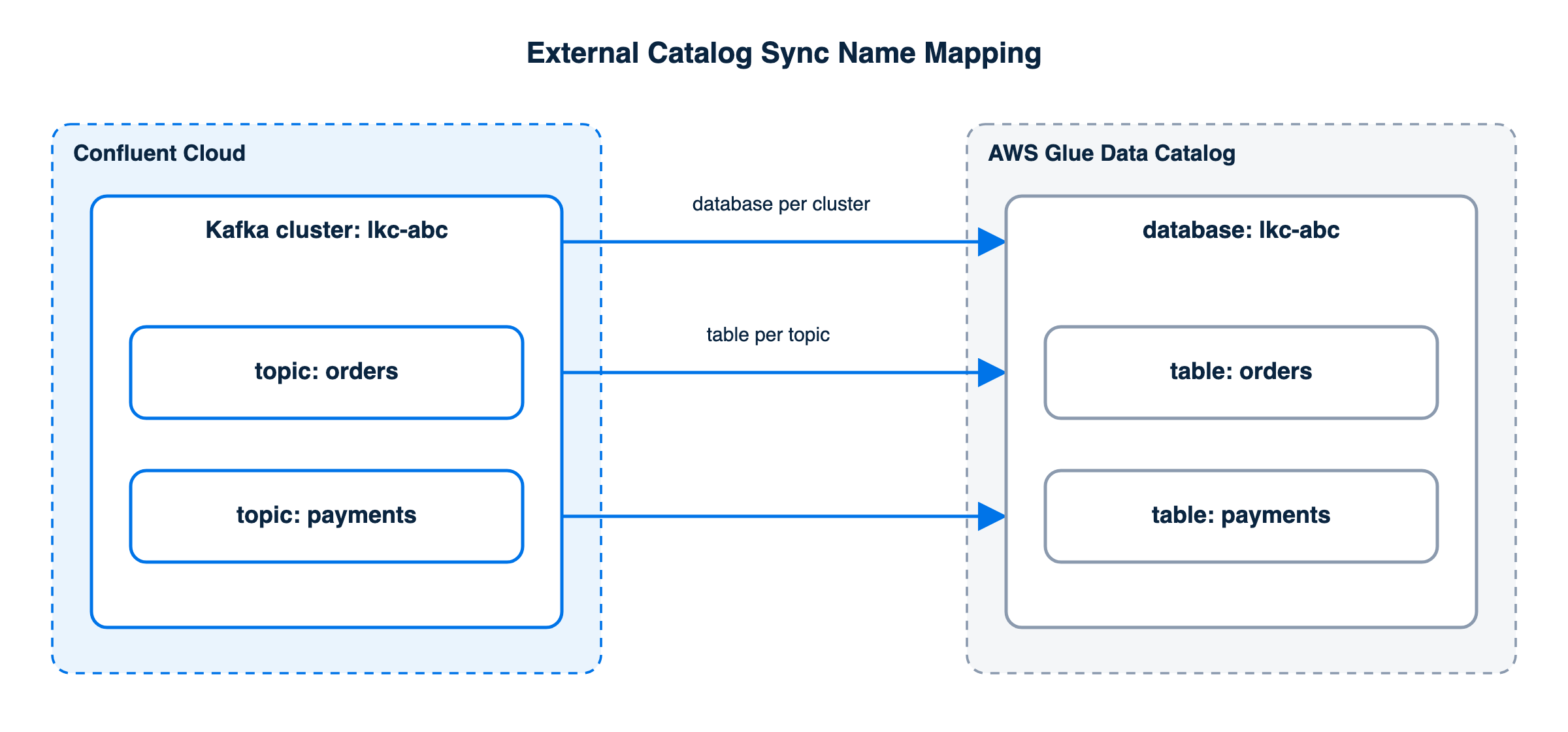This screenshot has height=732, width=1568.
Task: Select the topic: payments box
Action: 327,516
